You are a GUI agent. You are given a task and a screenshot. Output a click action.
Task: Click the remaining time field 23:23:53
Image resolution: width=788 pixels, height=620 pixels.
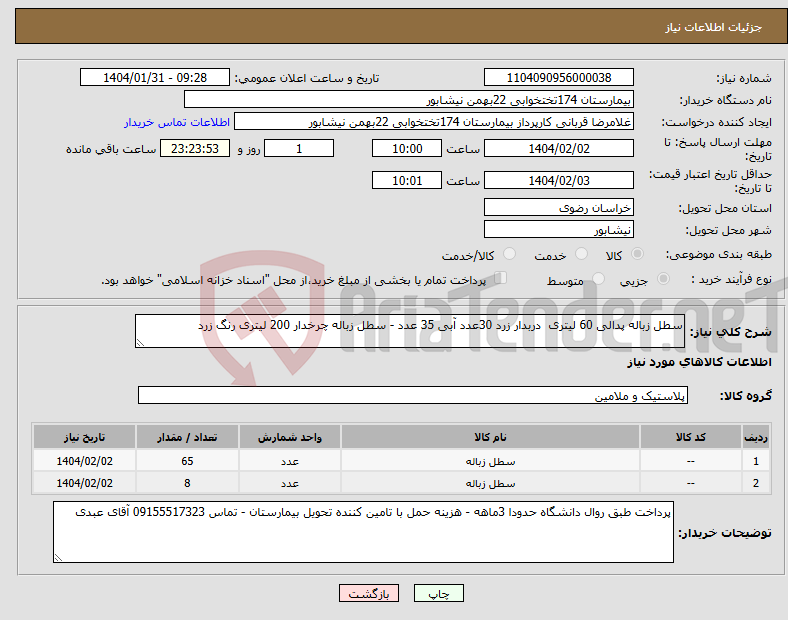[x=194, y=148]
